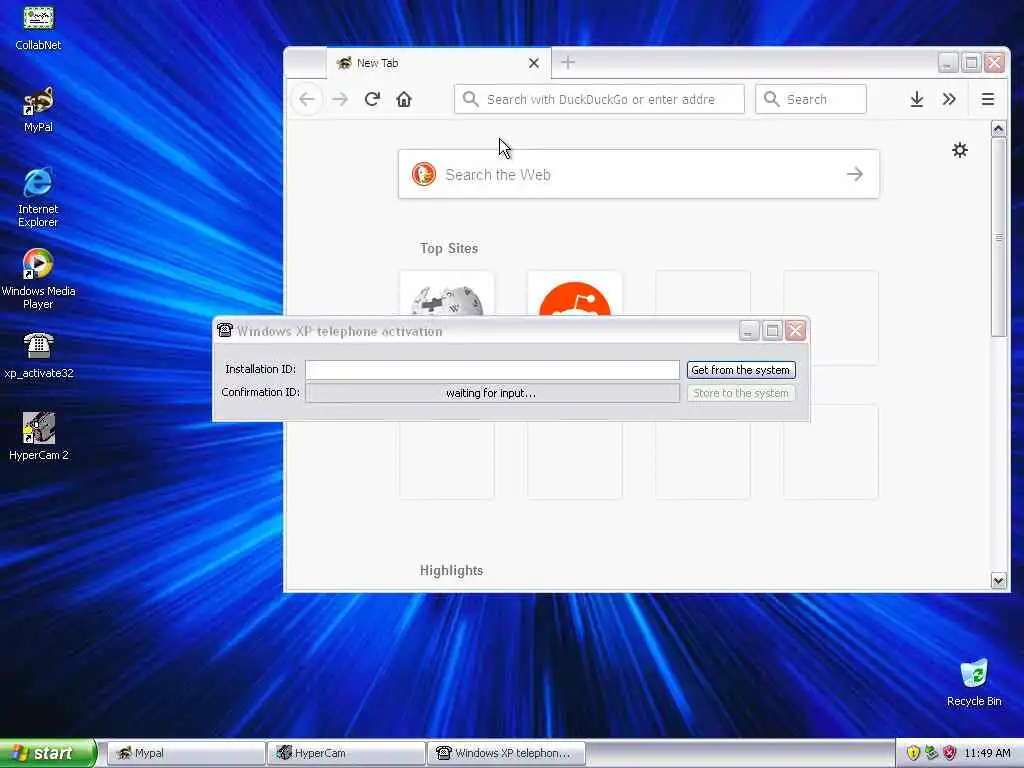This screenshot has width=1024, height=768.
Task: Focus the DuckDuckGo address bar
Action: 599,99
